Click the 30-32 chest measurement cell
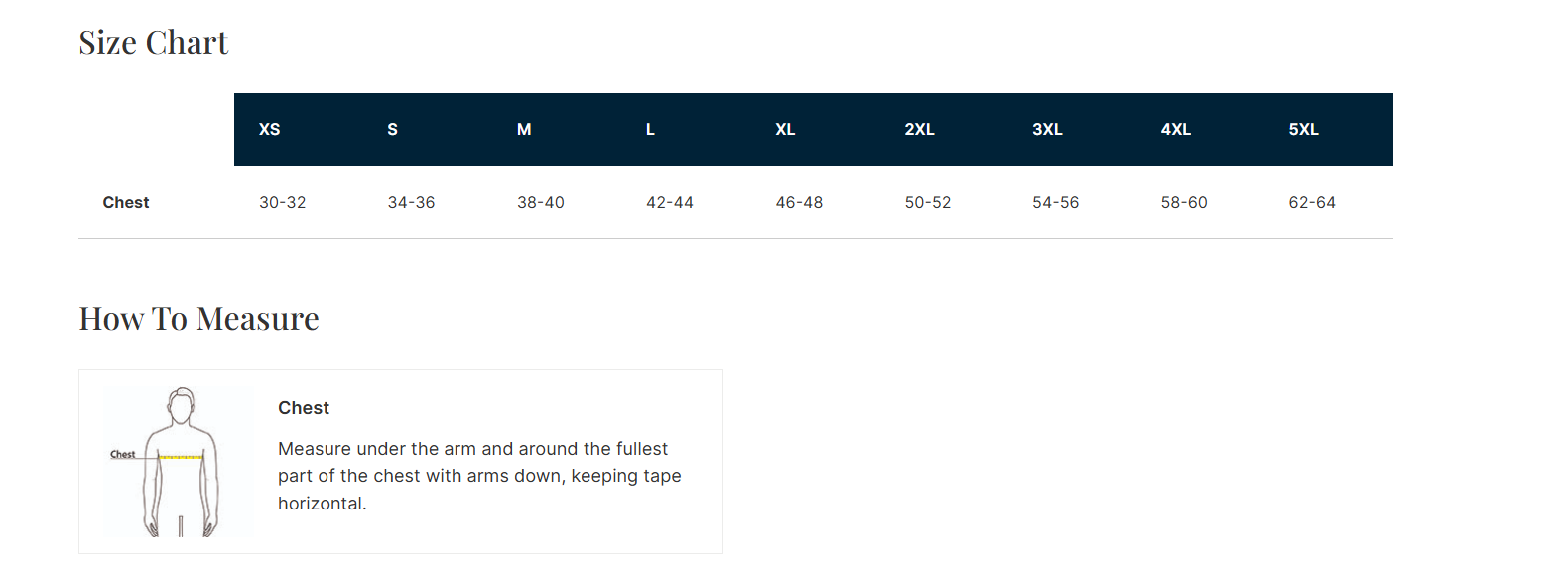Viewport: 1568px width, 582px height. click(283, 203)
